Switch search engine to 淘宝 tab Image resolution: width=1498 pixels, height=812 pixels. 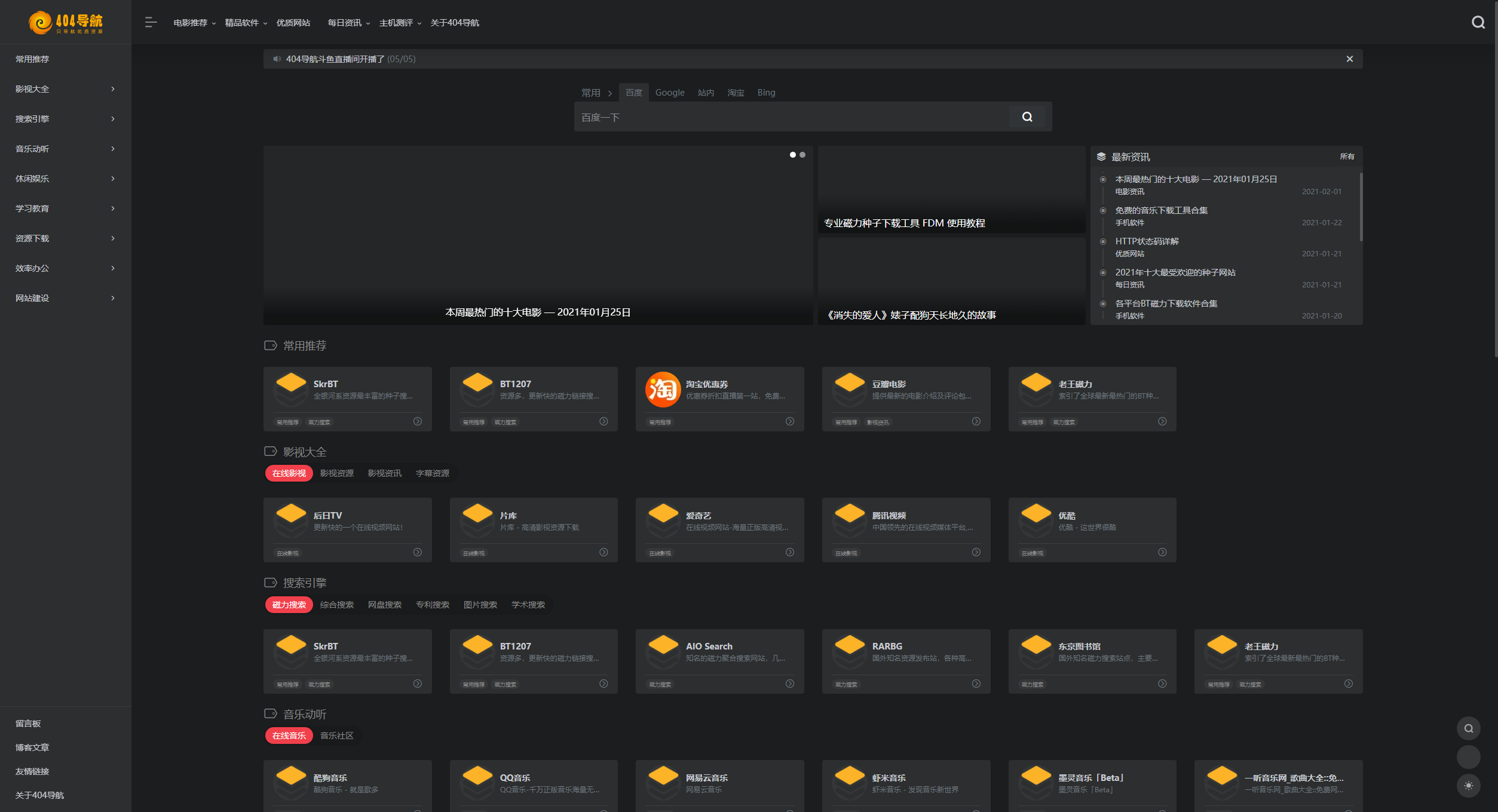(x=736, y=93)
